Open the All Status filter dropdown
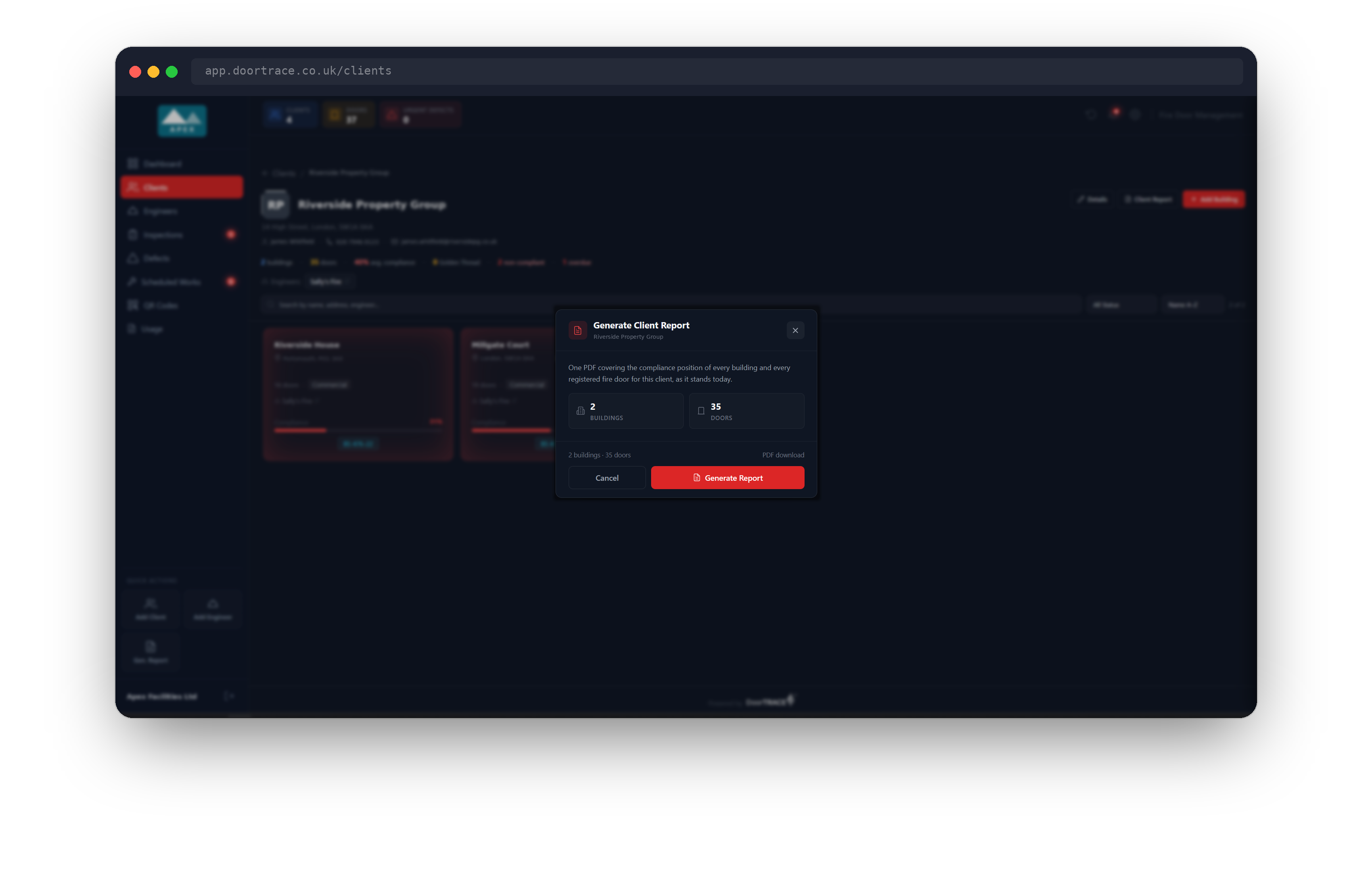The height and width of the screenshot is (883, 1372). (x=1122, y=305)
